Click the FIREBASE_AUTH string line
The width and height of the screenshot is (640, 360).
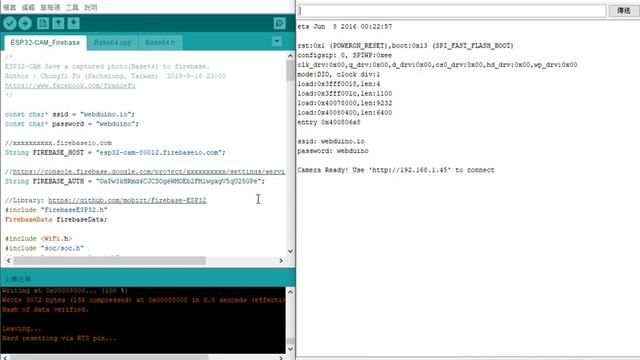pos(135,181)
